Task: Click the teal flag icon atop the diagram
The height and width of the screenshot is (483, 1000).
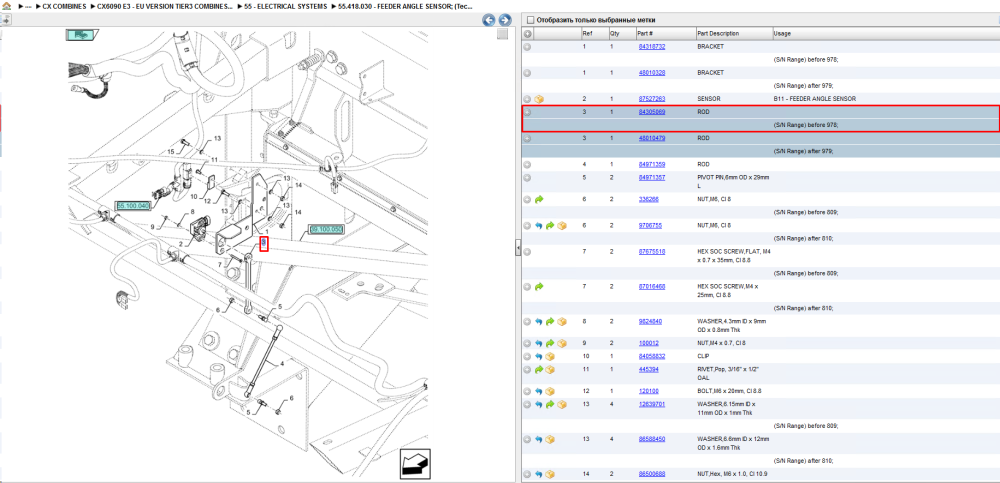Action: point(82,35)
